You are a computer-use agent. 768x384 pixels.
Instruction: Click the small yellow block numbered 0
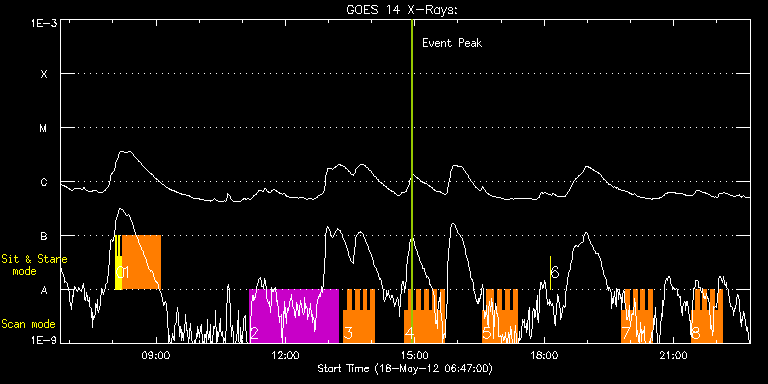[x=118, y=262]
